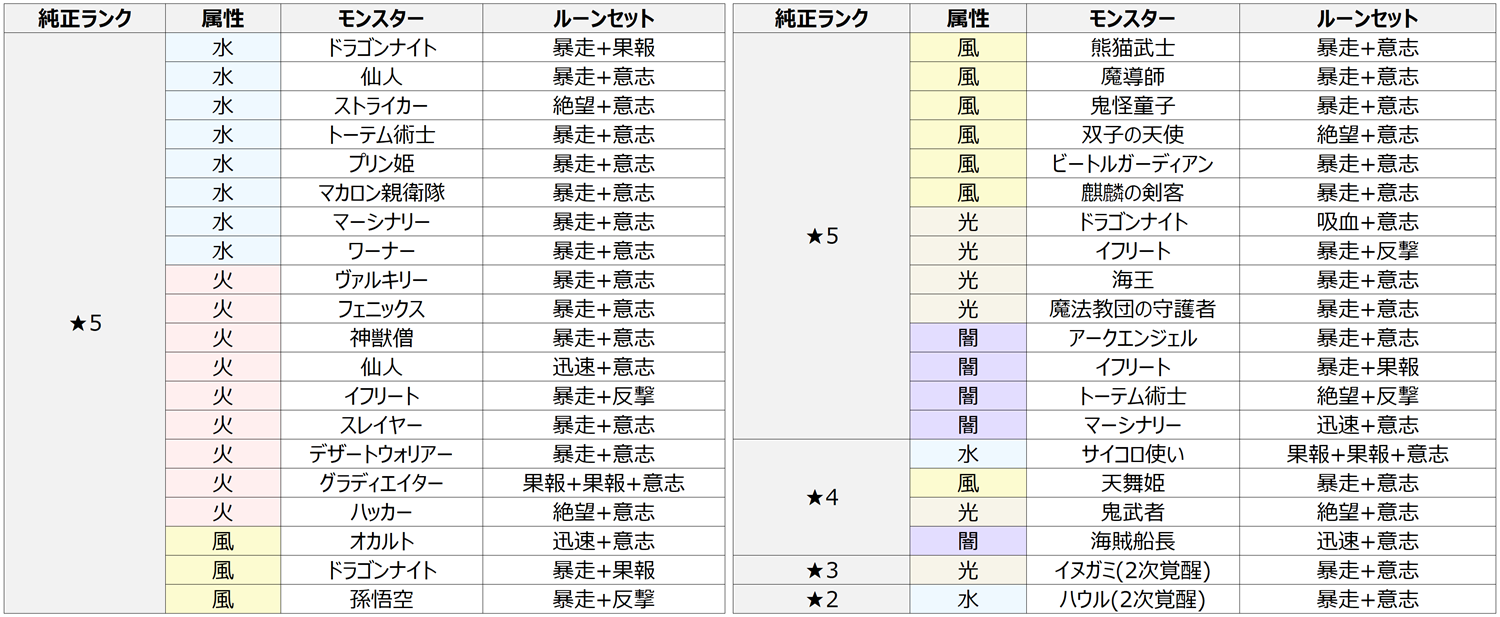Image resolution: width=1500 pixels, height=617 pixels.
Task: Click the ★4 rank cell
Action: (821, 498)
